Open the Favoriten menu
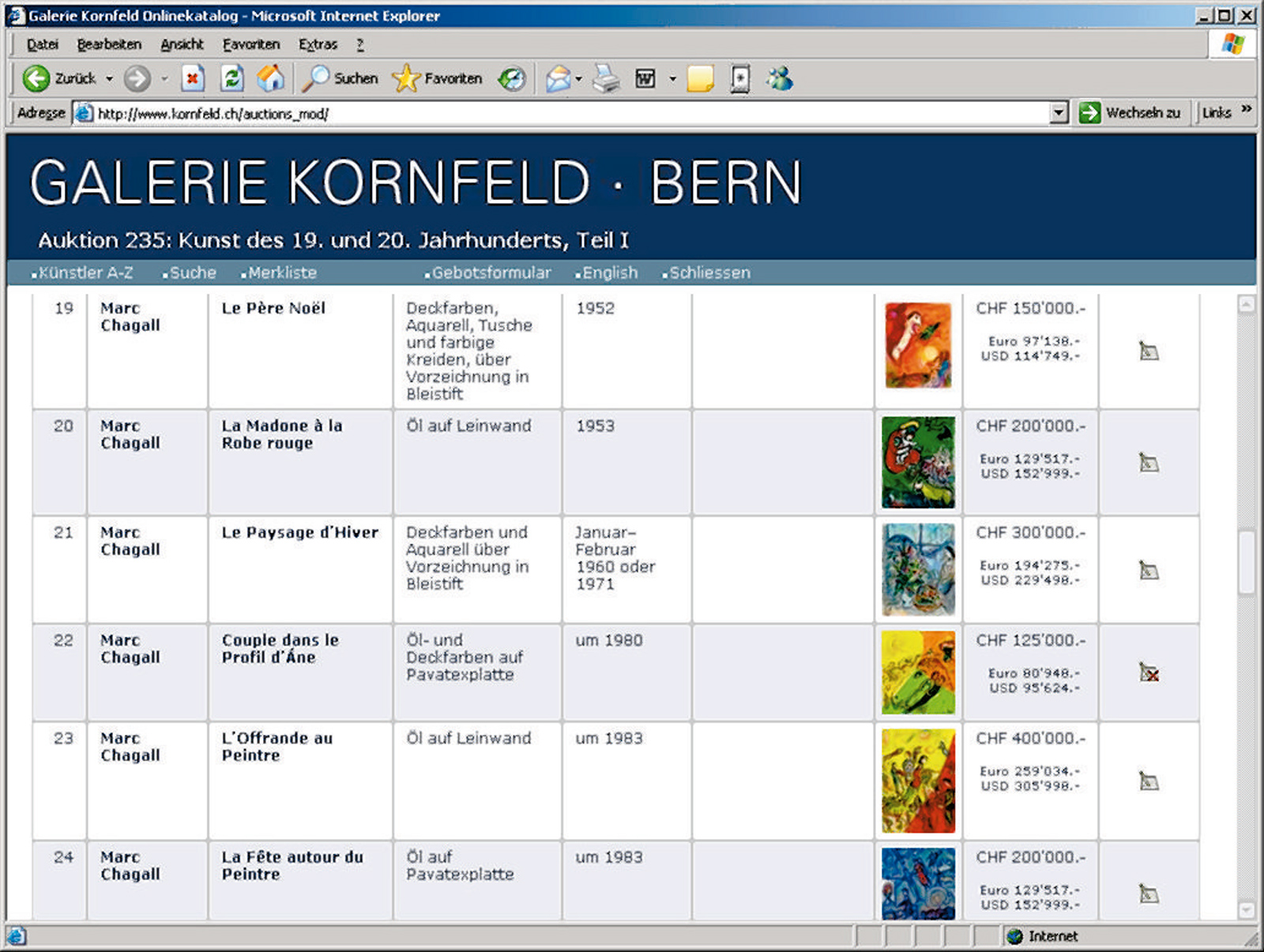Viewport: 1264px width, 952px height. pos(250,44)
